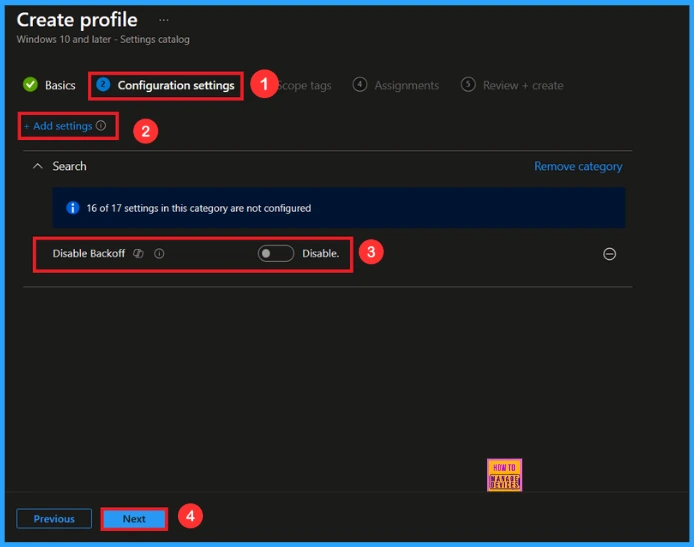The height and width of the screenshot is (547, 694).
Task: Click the copy icon next to Disable Backoff
Action: click(x=139, y=254)
